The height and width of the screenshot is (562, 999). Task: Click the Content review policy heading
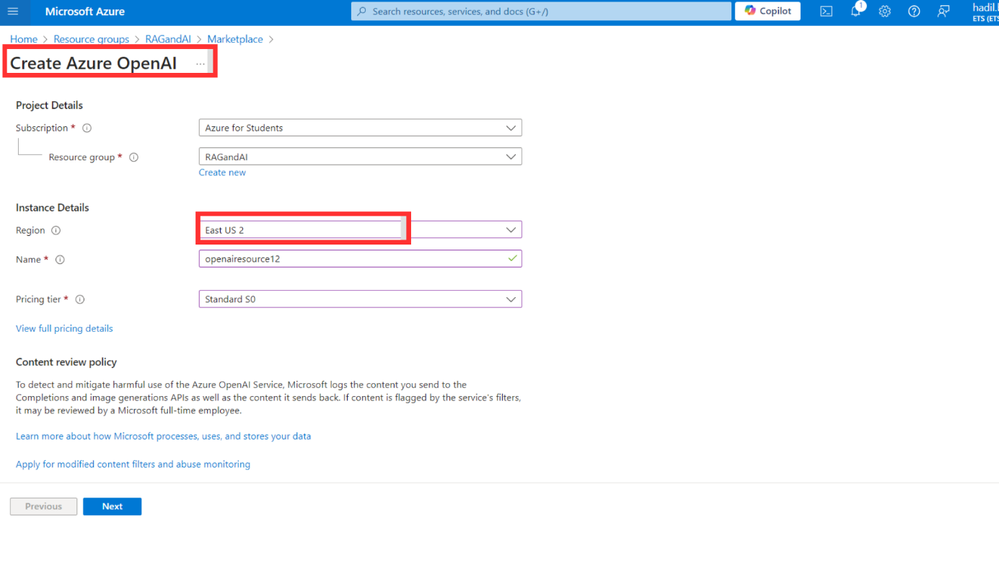66,362
